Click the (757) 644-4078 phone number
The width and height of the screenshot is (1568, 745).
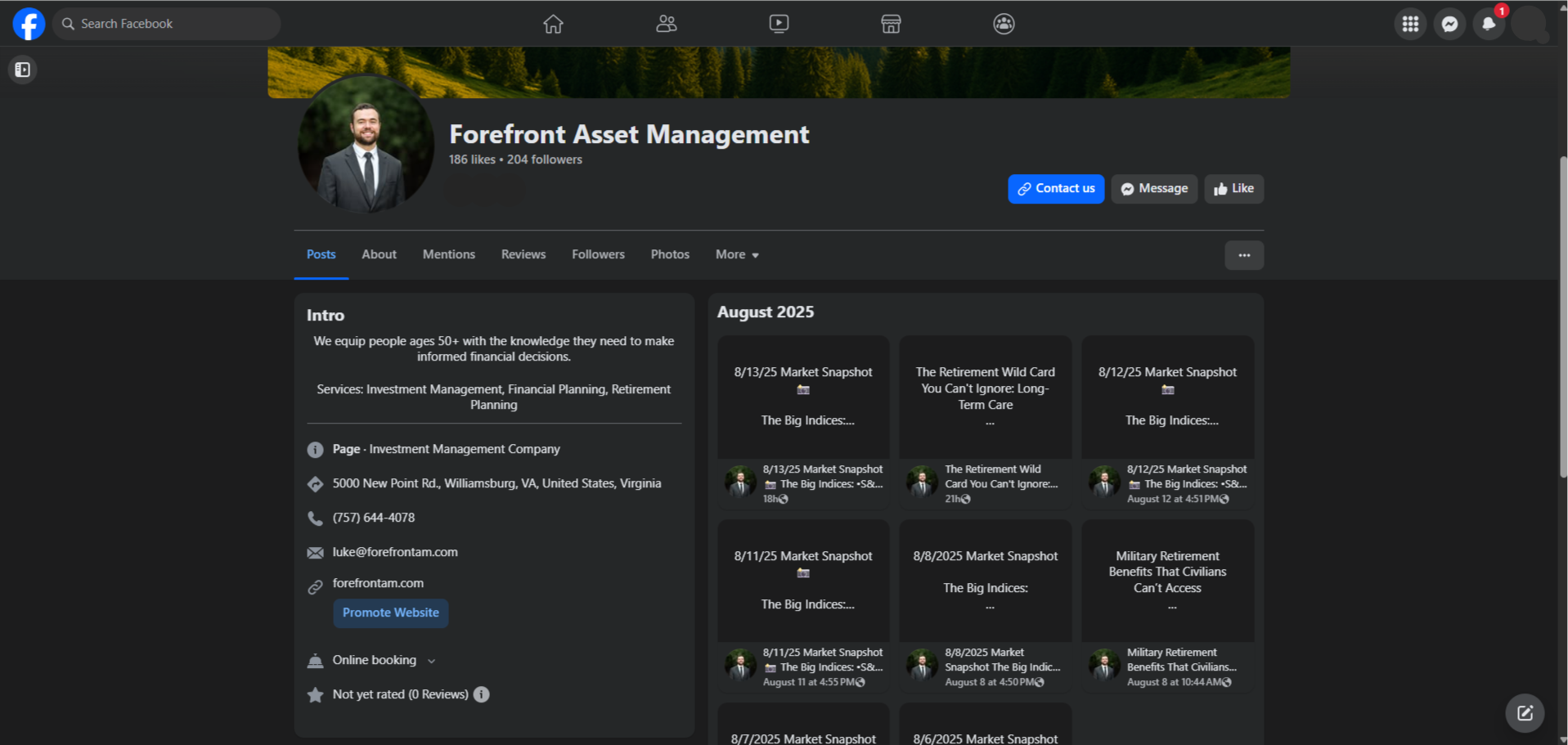click(x=374, y=518)
